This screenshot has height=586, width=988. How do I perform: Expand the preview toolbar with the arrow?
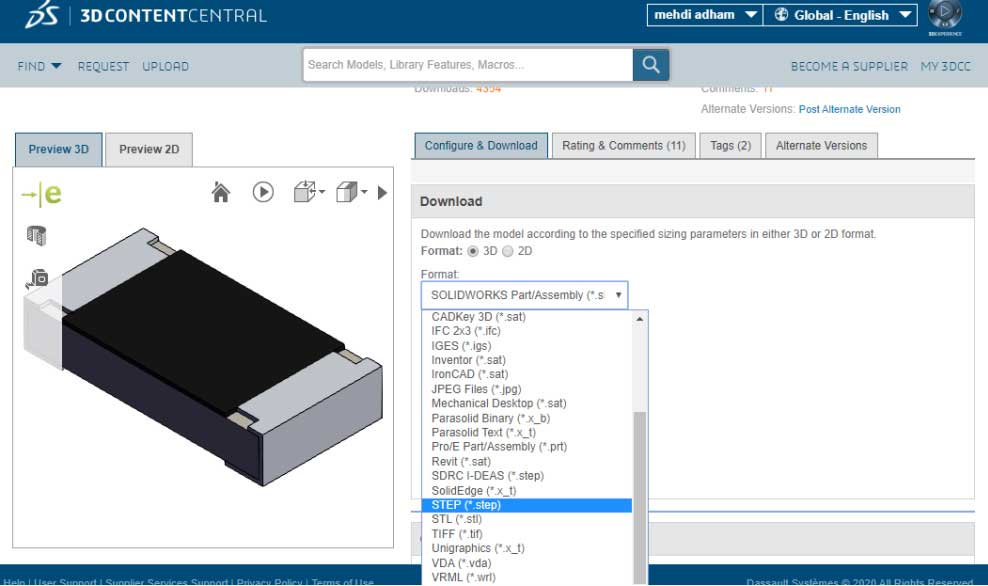pos(383,192)
